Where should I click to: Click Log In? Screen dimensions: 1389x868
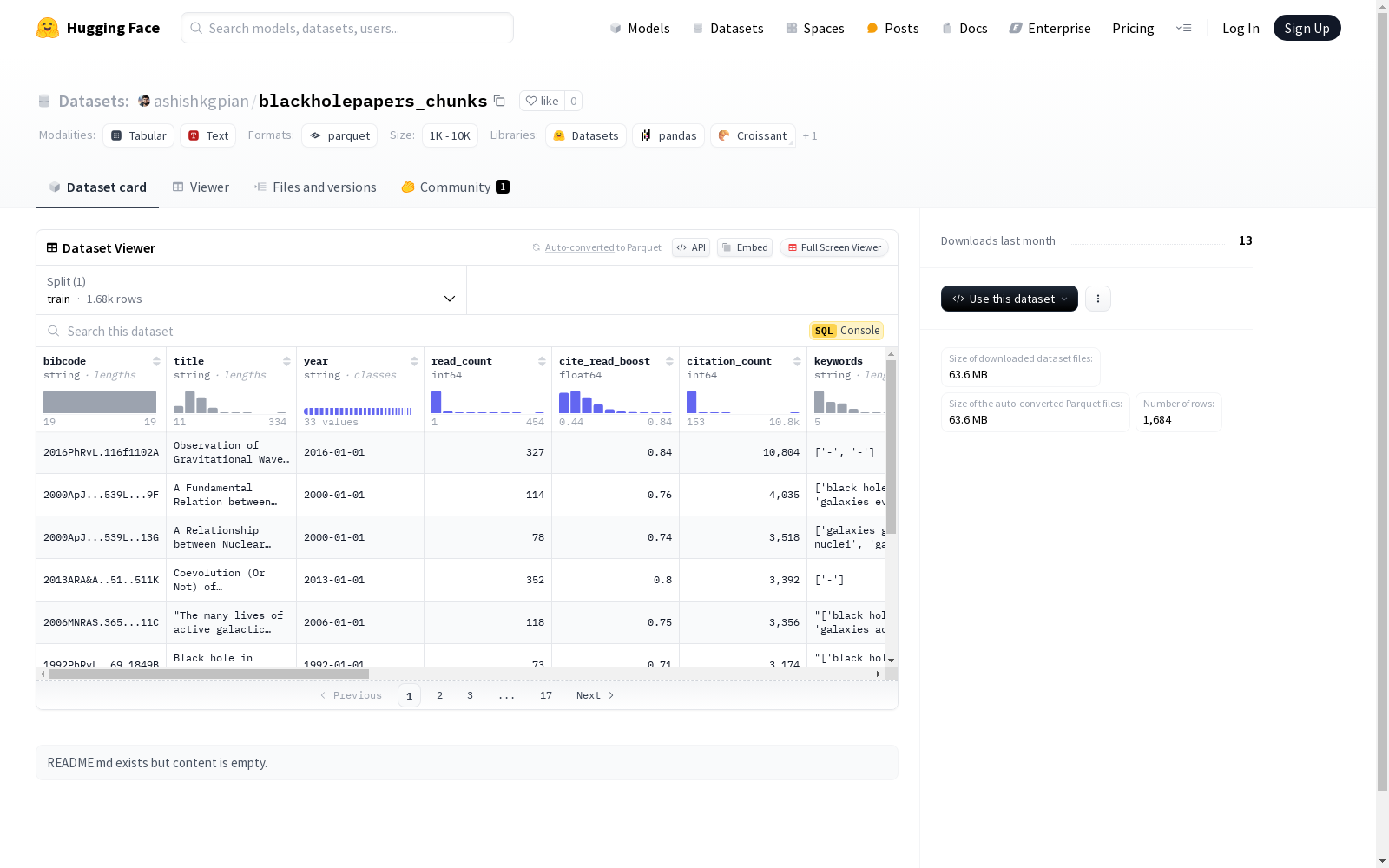pyautogui.click(x=1241, y=28)
